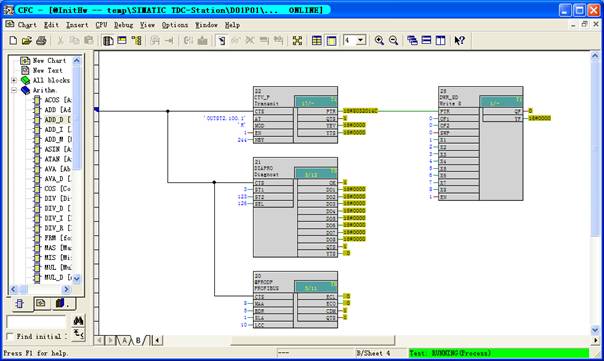Toggle the Find initial checkbox

point(10,337)
